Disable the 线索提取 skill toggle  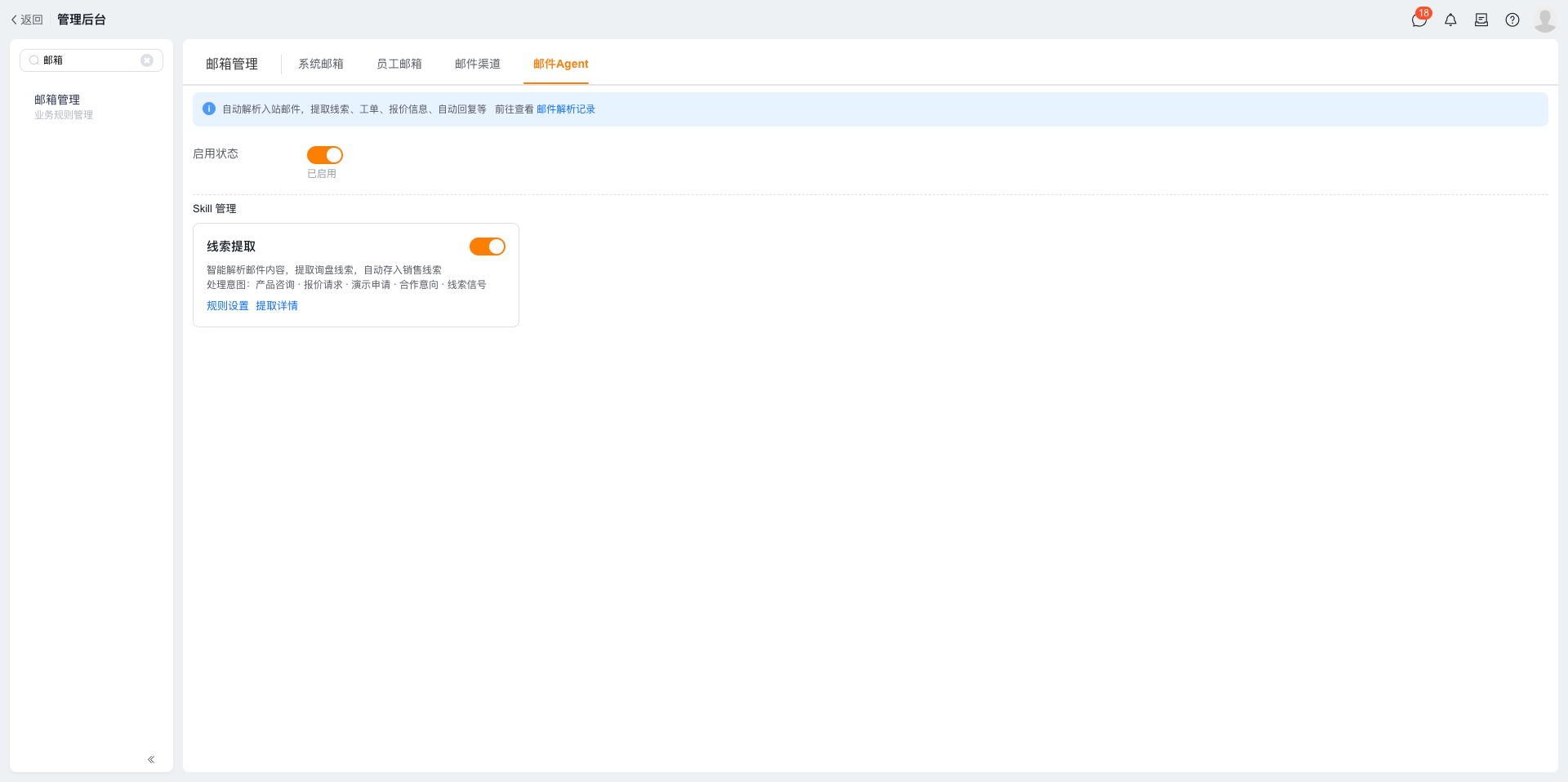click(x=488, y=247)
